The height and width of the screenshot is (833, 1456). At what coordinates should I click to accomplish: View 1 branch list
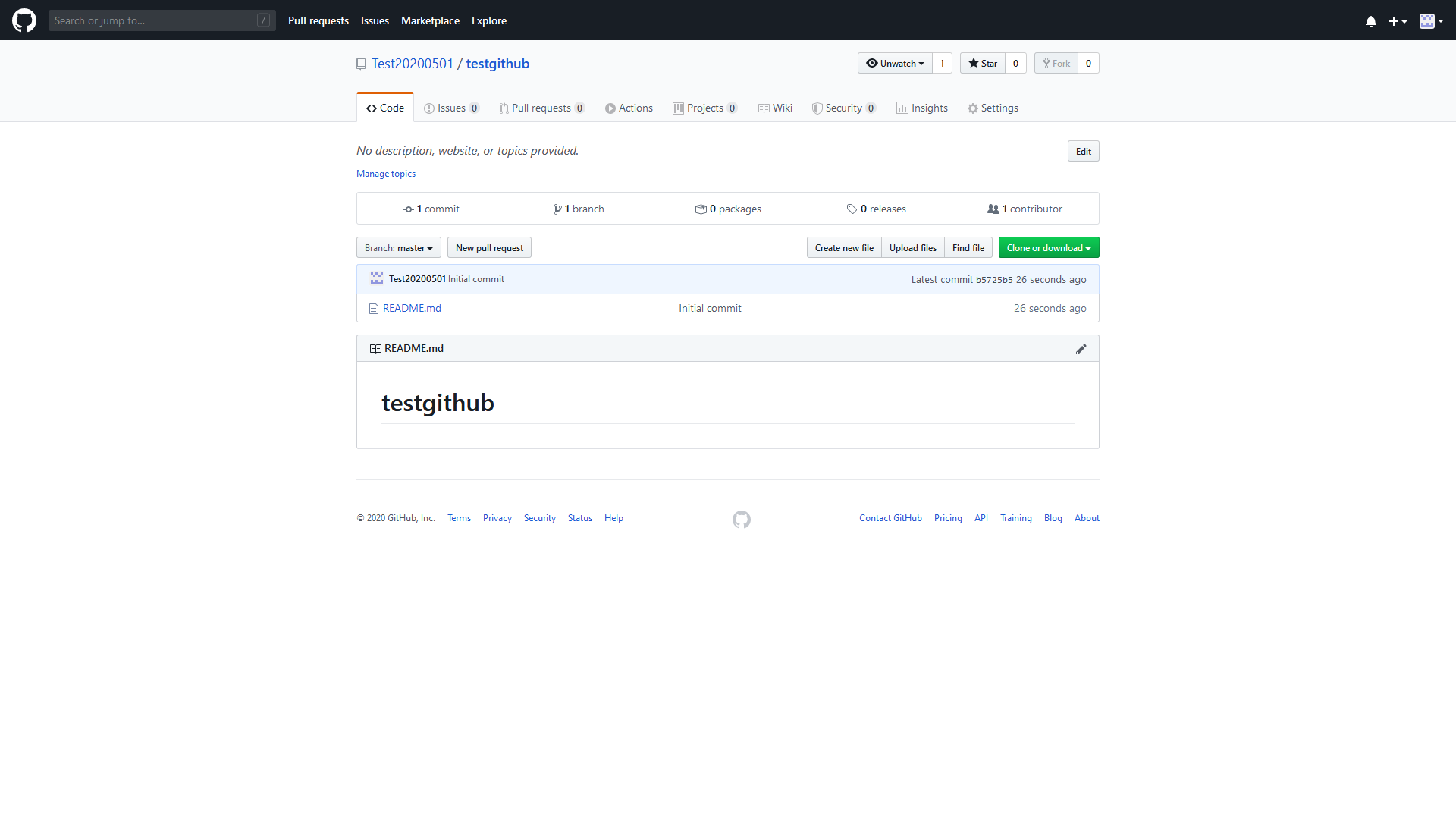[x=579, y=209]
